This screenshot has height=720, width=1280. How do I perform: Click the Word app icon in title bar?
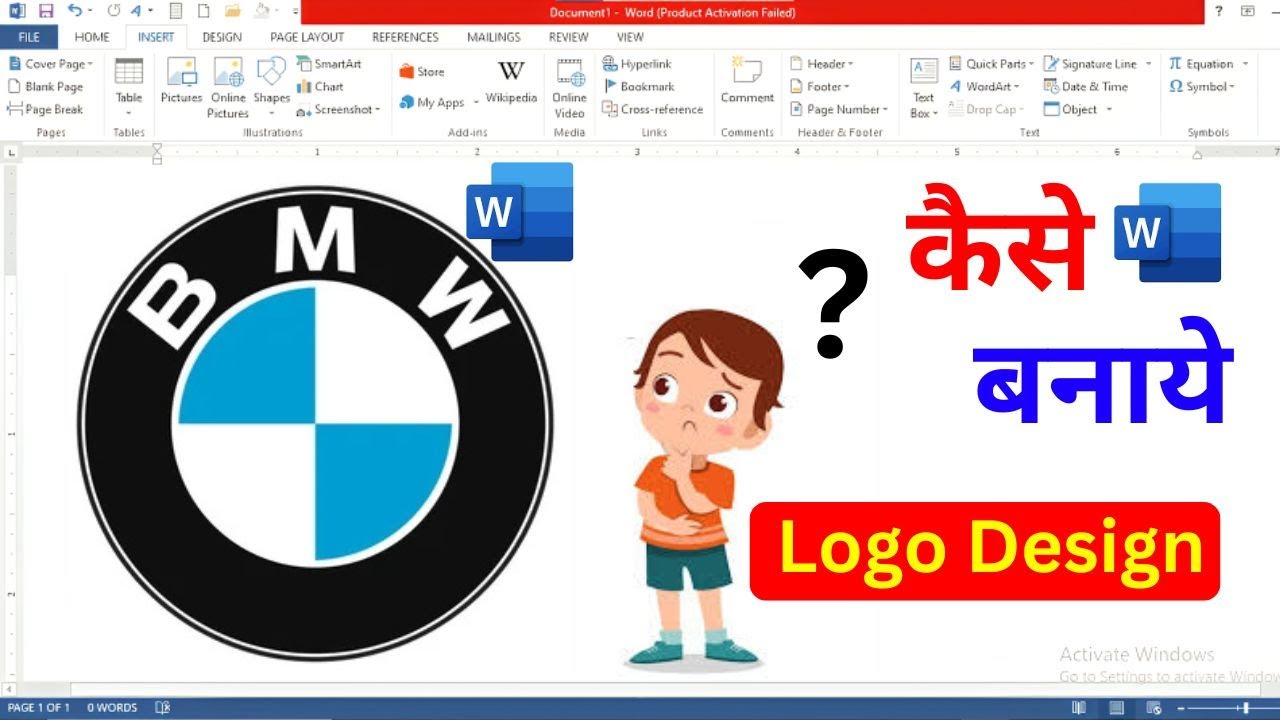[x=17, y=11]
